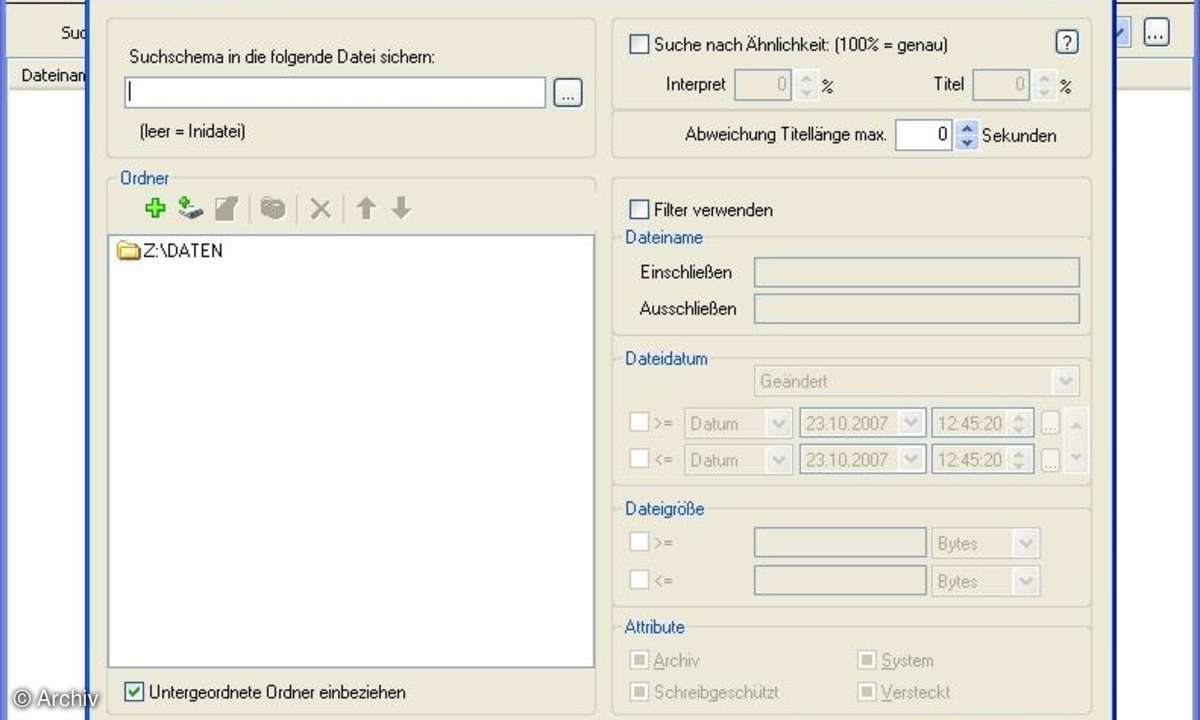Open the Bytes unit dropdown for Dateigröße
Viewport: 1200px width, 720px height.
coord(1027,542)
